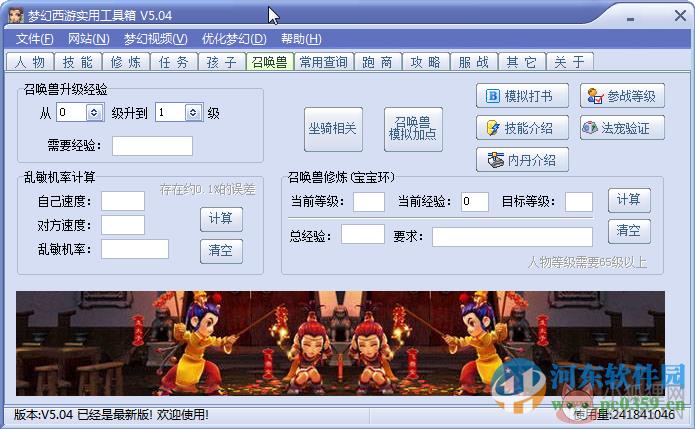Switch to the 修炼 tab
Viewport: 695px width, 429px height.
tap(126, 62)
